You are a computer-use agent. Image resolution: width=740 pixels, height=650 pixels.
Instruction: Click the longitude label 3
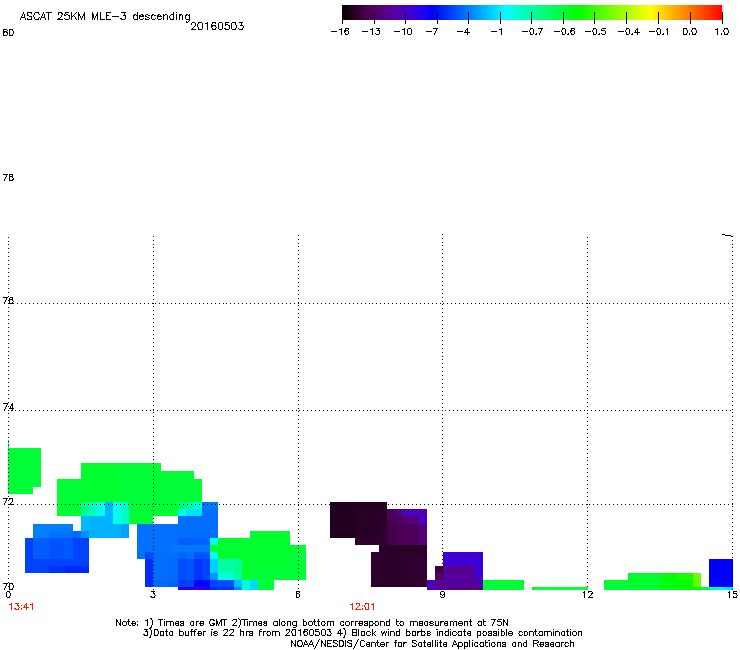pyautogui.click(x=153, y=594)
